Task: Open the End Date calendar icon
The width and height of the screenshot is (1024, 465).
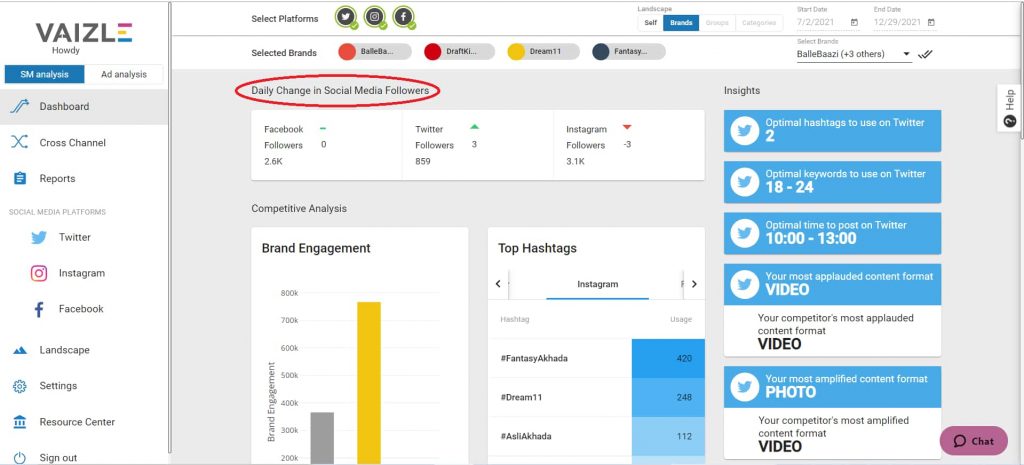Action: click(931, 22)
